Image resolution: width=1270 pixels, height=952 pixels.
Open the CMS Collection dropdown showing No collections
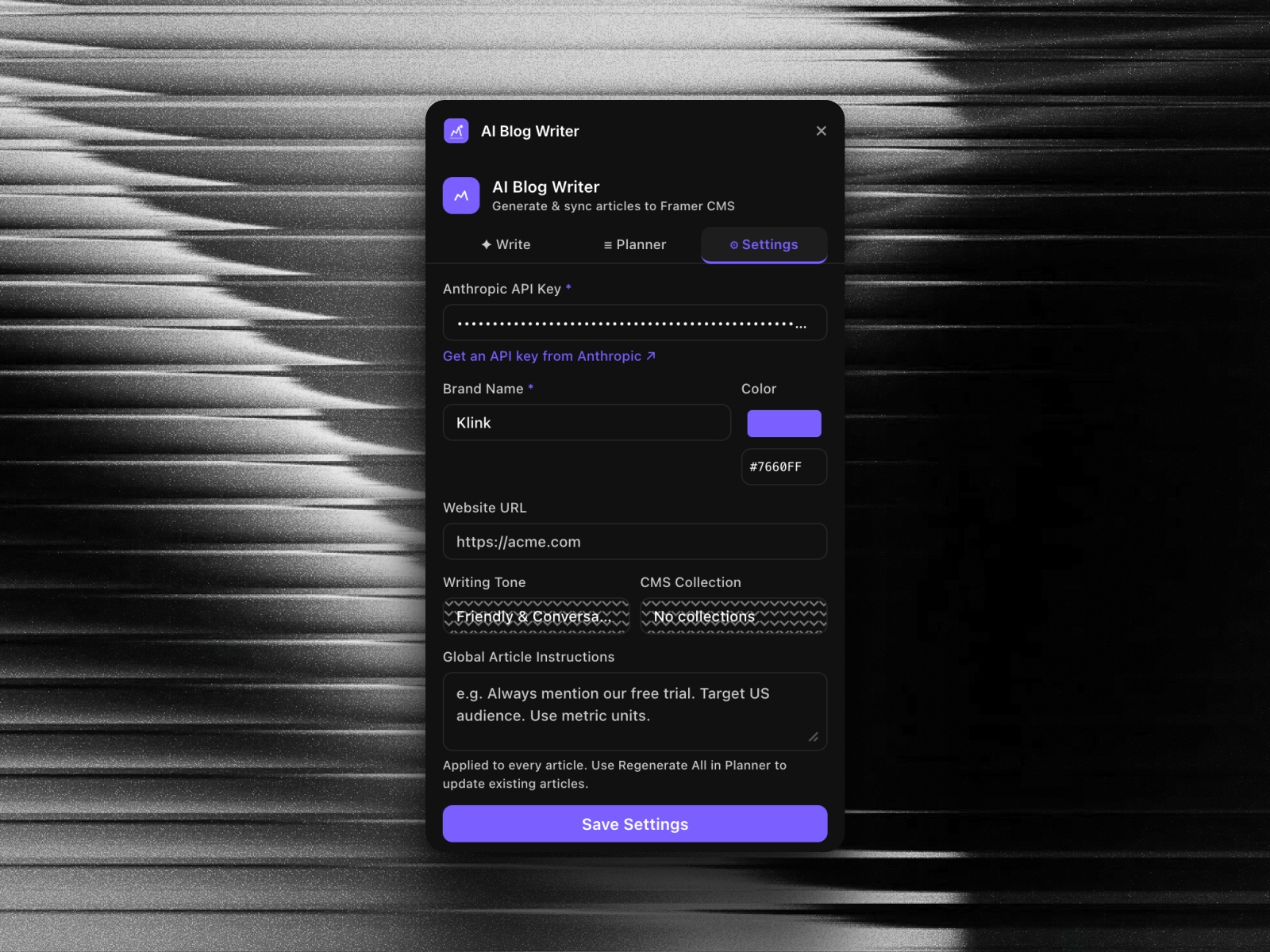(x=733, y=616)
